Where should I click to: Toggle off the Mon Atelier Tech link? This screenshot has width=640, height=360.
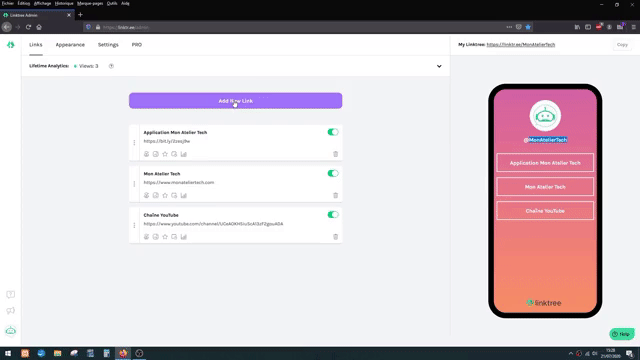tap(333, 173)
